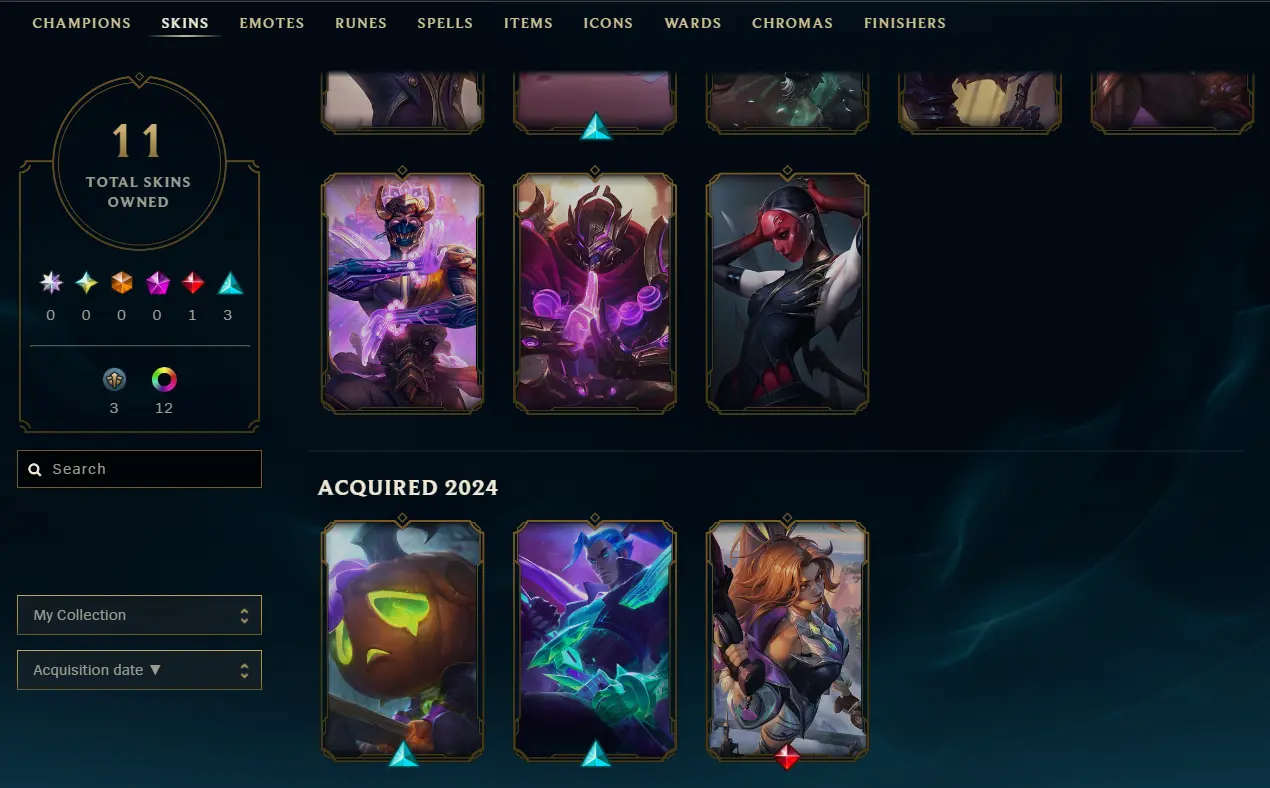The height and width of the screenshot is (788, 1270).
Task: Click the yellow four-point star tier icon
Action: pos(87,283)
